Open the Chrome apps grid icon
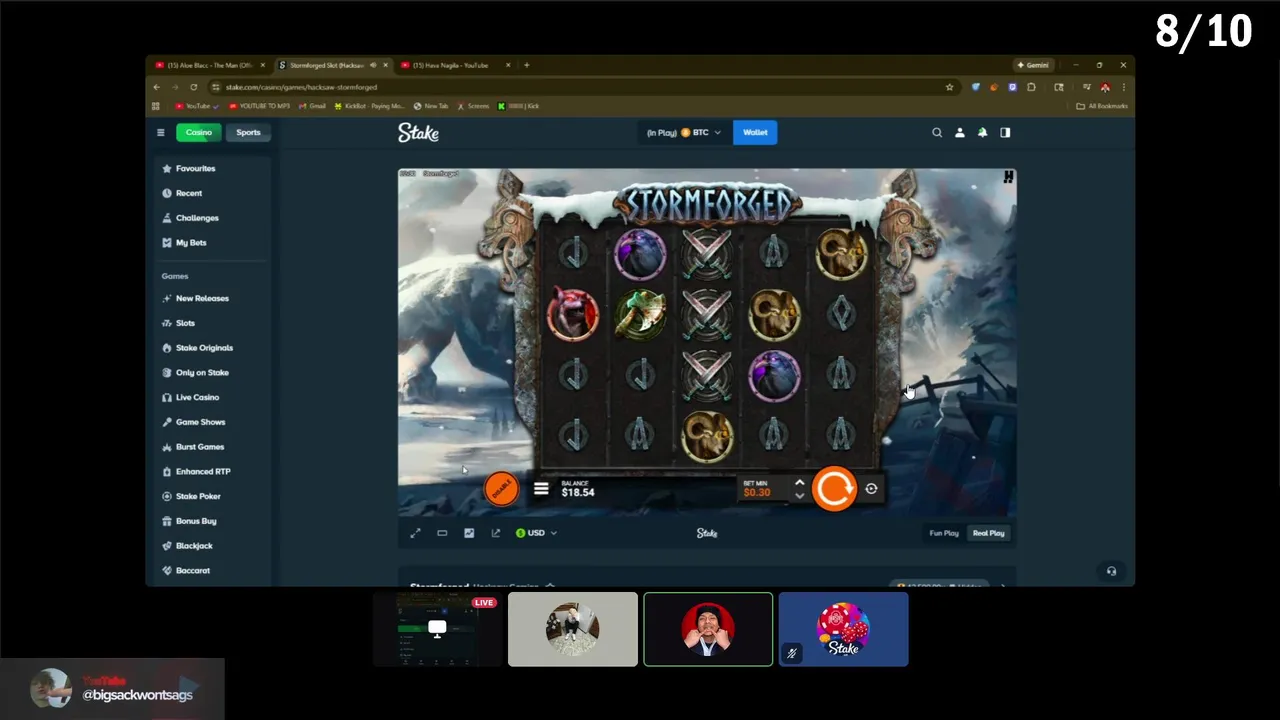1280x720 pixels. (156, 106)
